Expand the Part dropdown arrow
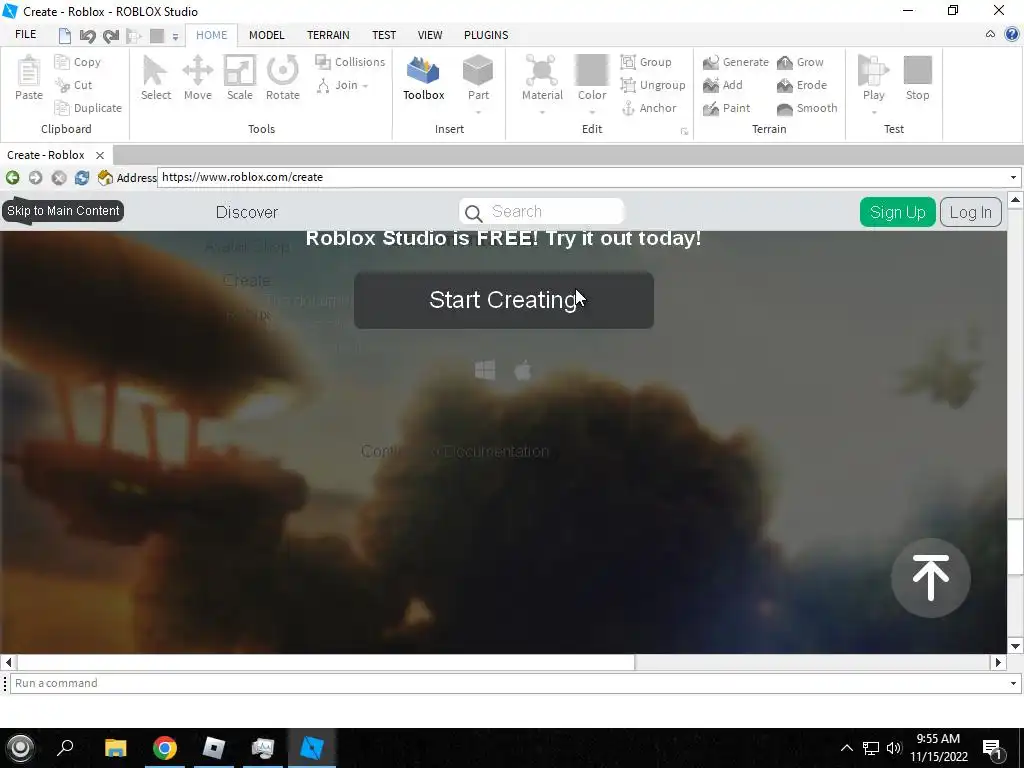This screenshot has height=768, width=1024. 478,112
